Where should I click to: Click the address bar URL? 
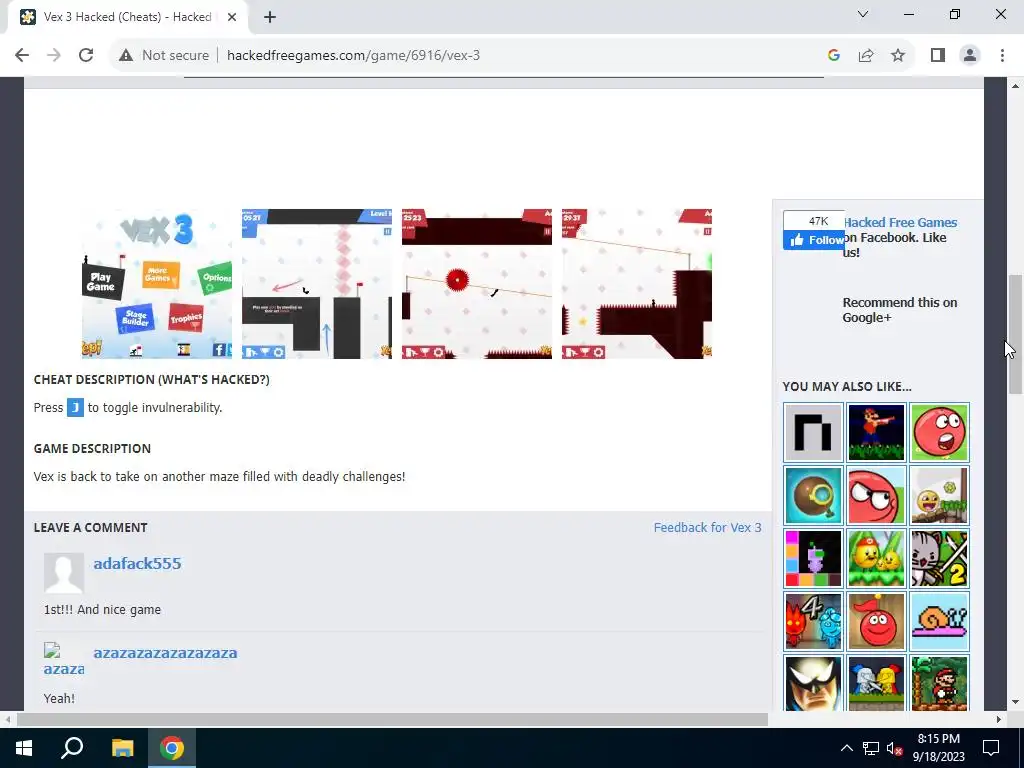353,56
